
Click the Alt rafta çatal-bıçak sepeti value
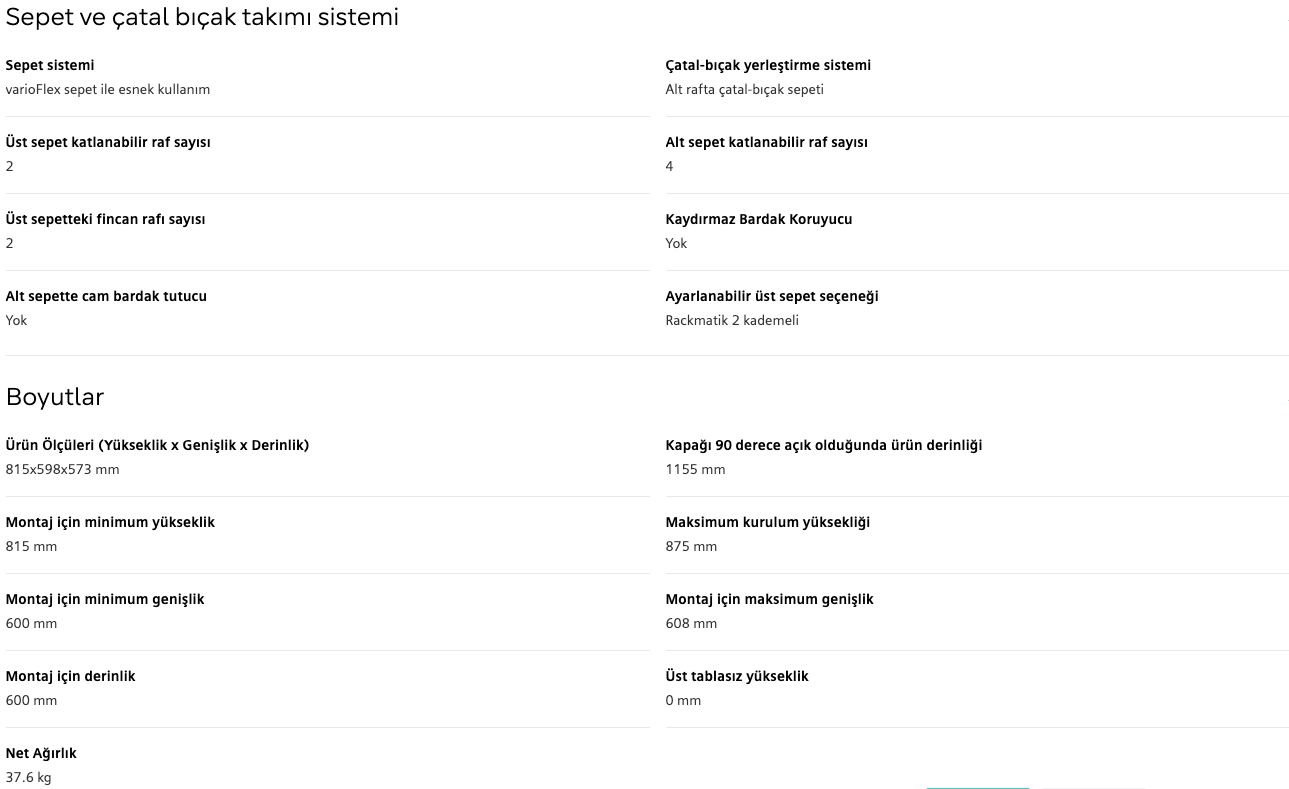tap(744, 89)
